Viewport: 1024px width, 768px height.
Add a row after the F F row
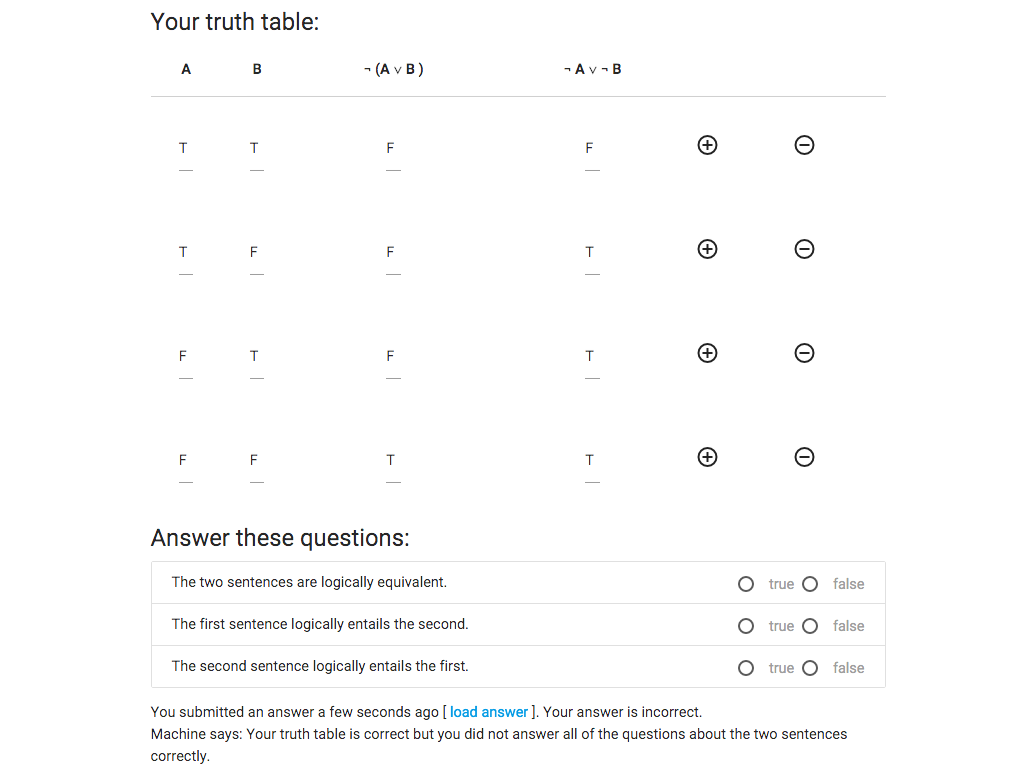pyautogui.click(x=707, y=458)
